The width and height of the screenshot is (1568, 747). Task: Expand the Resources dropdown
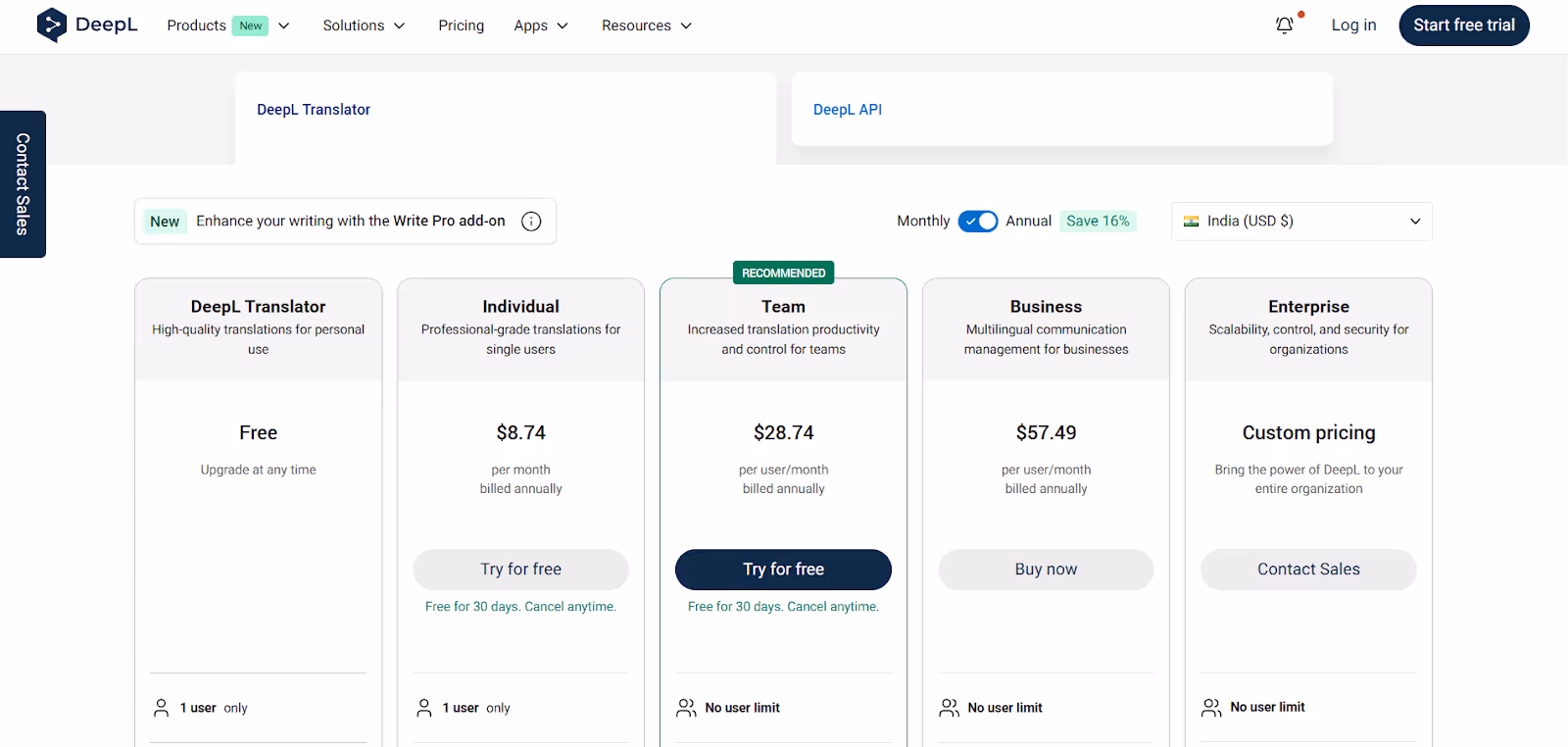[647, 25]
